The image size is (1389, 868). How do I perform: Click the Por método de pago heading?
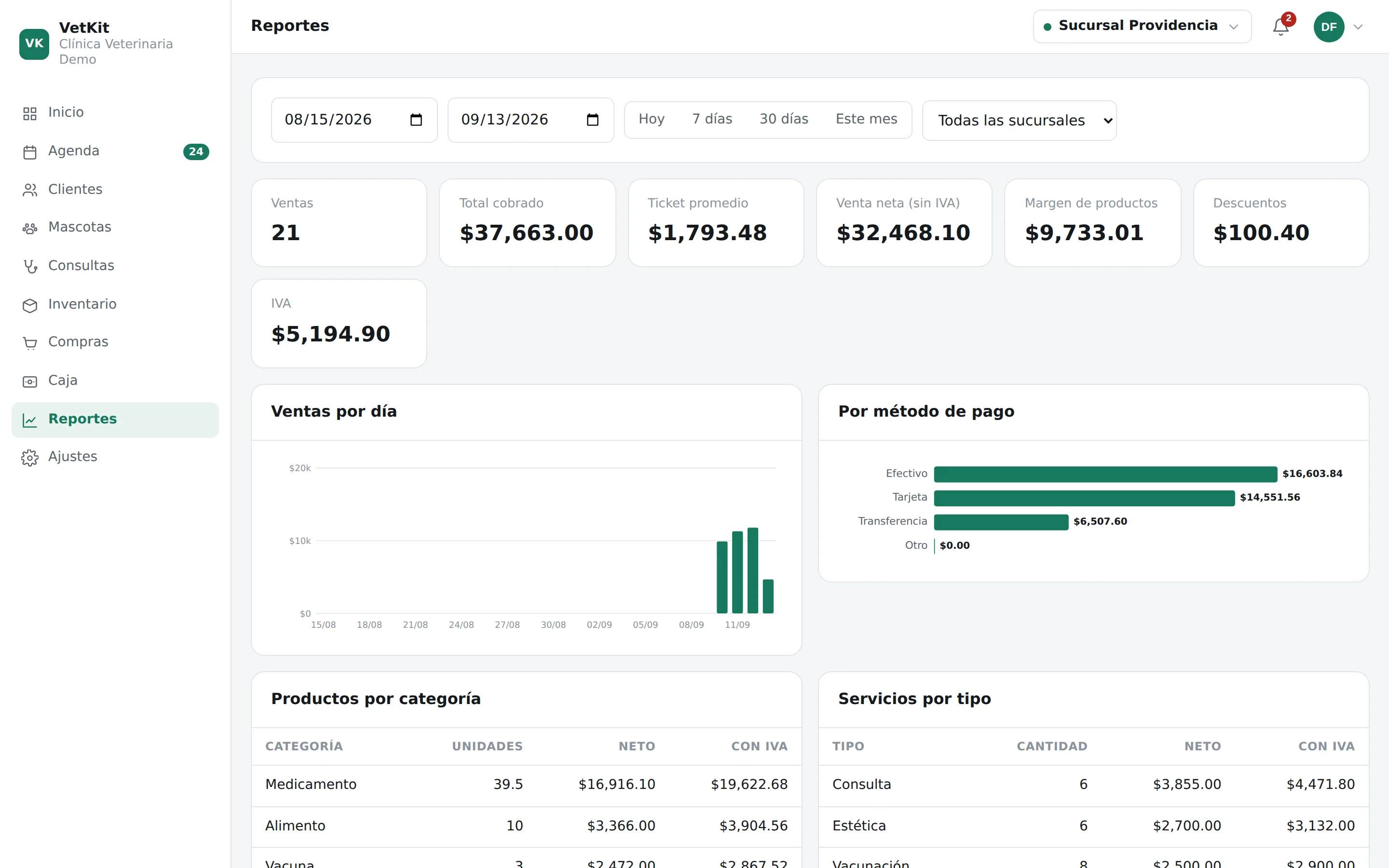(x=926, y=412)
